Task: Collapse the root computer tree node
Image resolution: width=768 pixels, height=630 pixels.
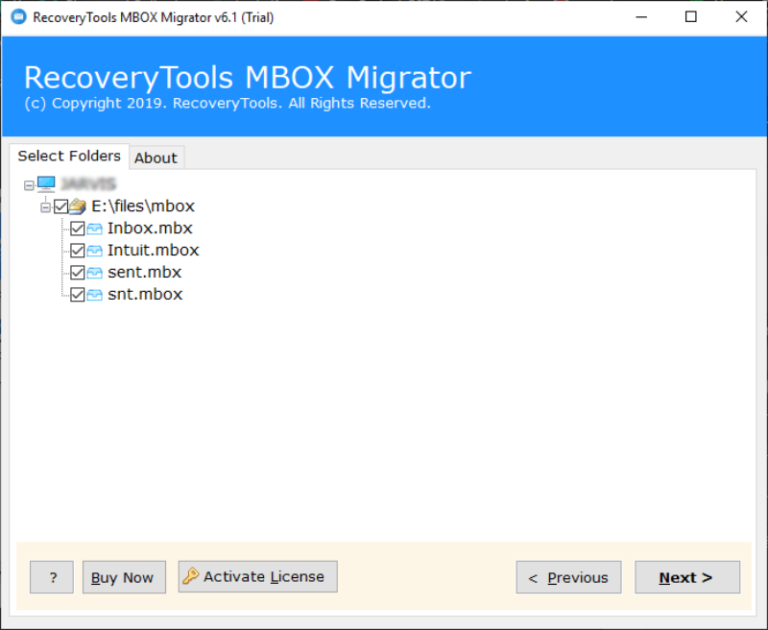Action: (29, 185)
